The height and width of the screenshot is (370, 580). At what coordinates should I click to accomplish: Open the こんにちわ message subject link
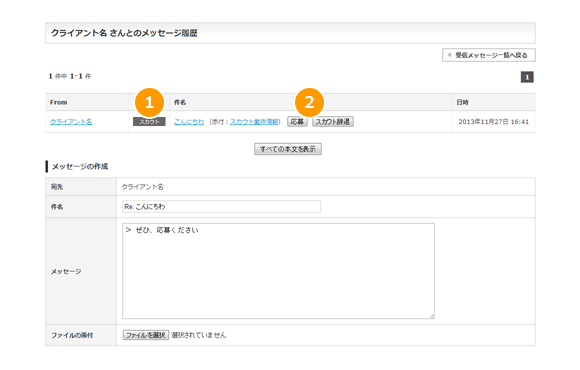tap(189, 122)
